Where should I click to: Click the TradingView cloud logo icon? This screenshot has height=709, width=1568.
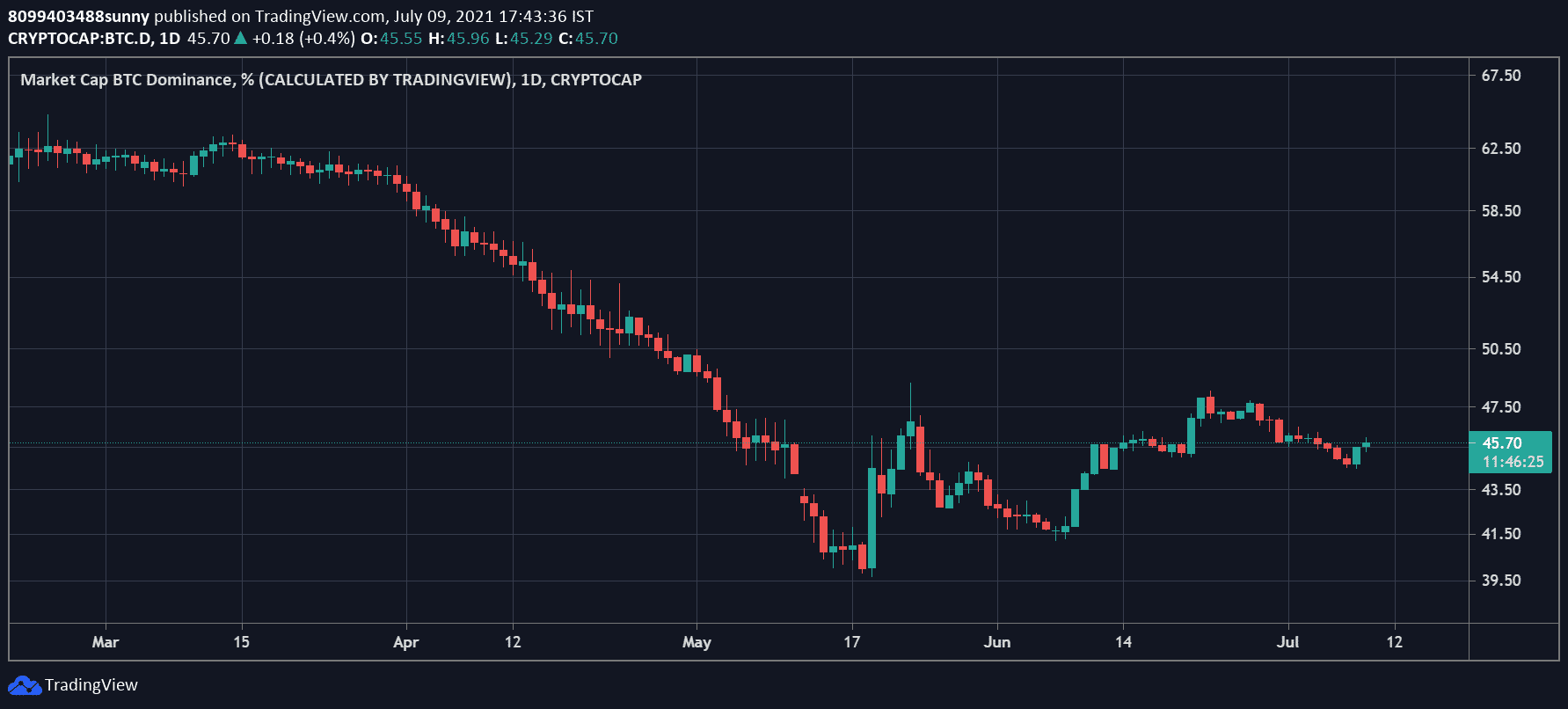point(24,685)
